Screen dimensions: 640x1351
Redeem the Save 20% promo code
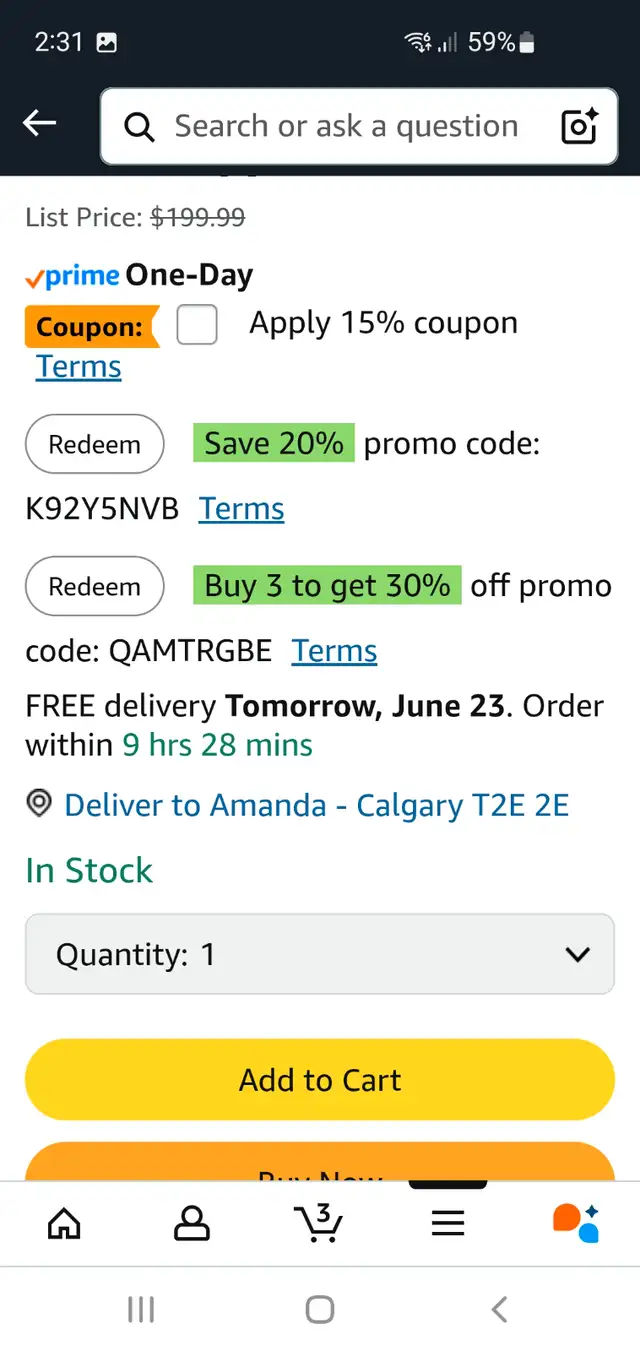(95, 444)
